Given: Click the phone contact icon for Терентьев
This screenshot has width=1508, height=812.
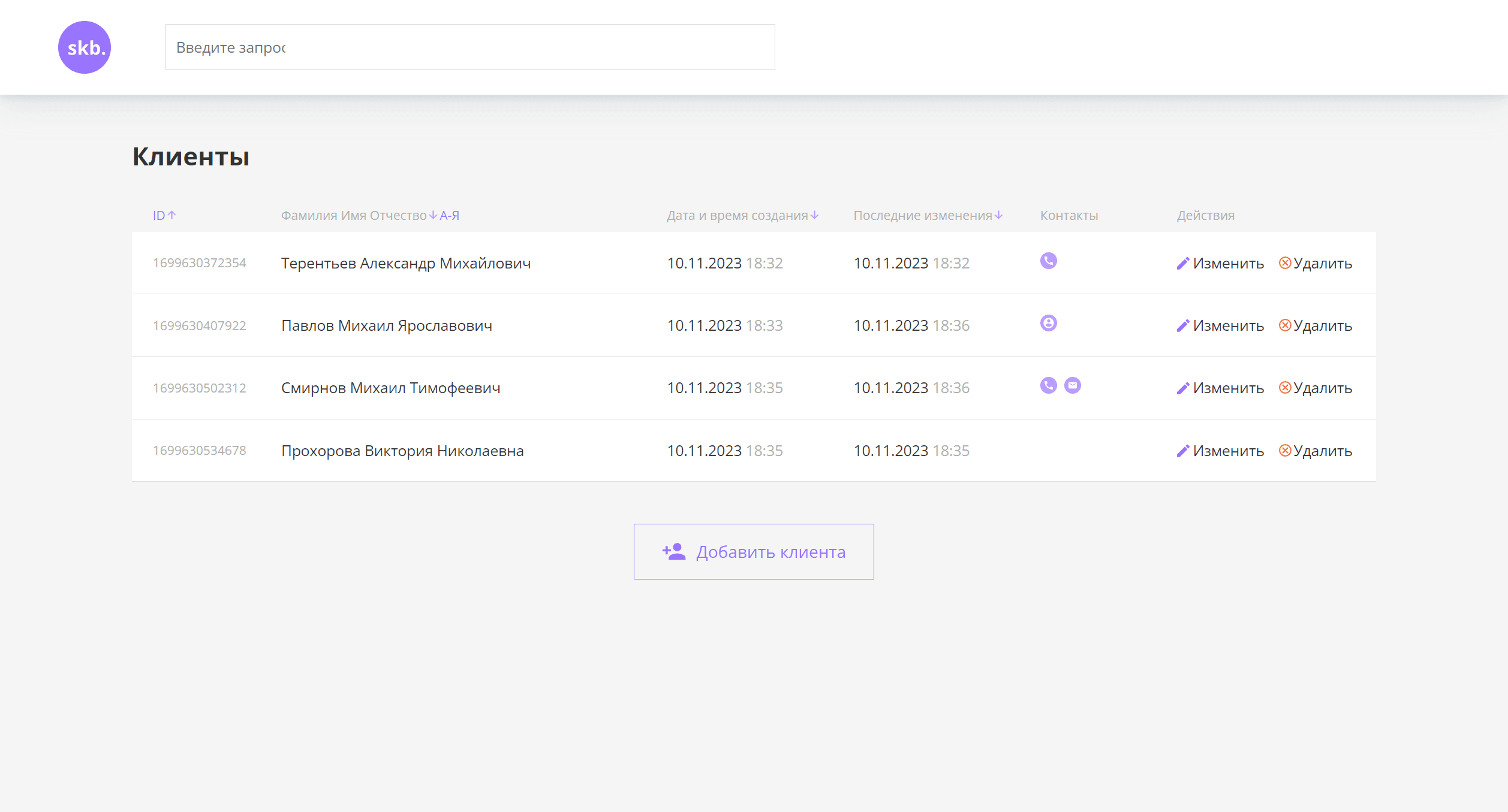Looking at the screenshot, I should [x=1048, y=261].
